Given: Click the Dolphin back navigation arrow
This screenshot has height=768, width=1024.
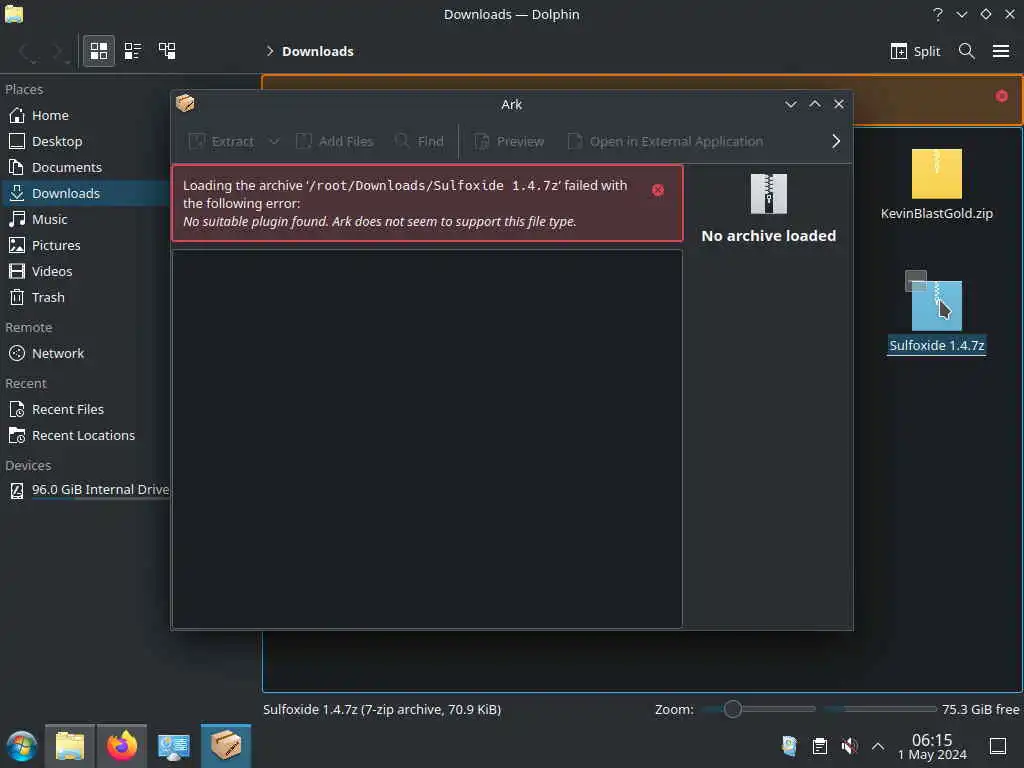Looking at the screenshot, I should (x=25, y=51).
